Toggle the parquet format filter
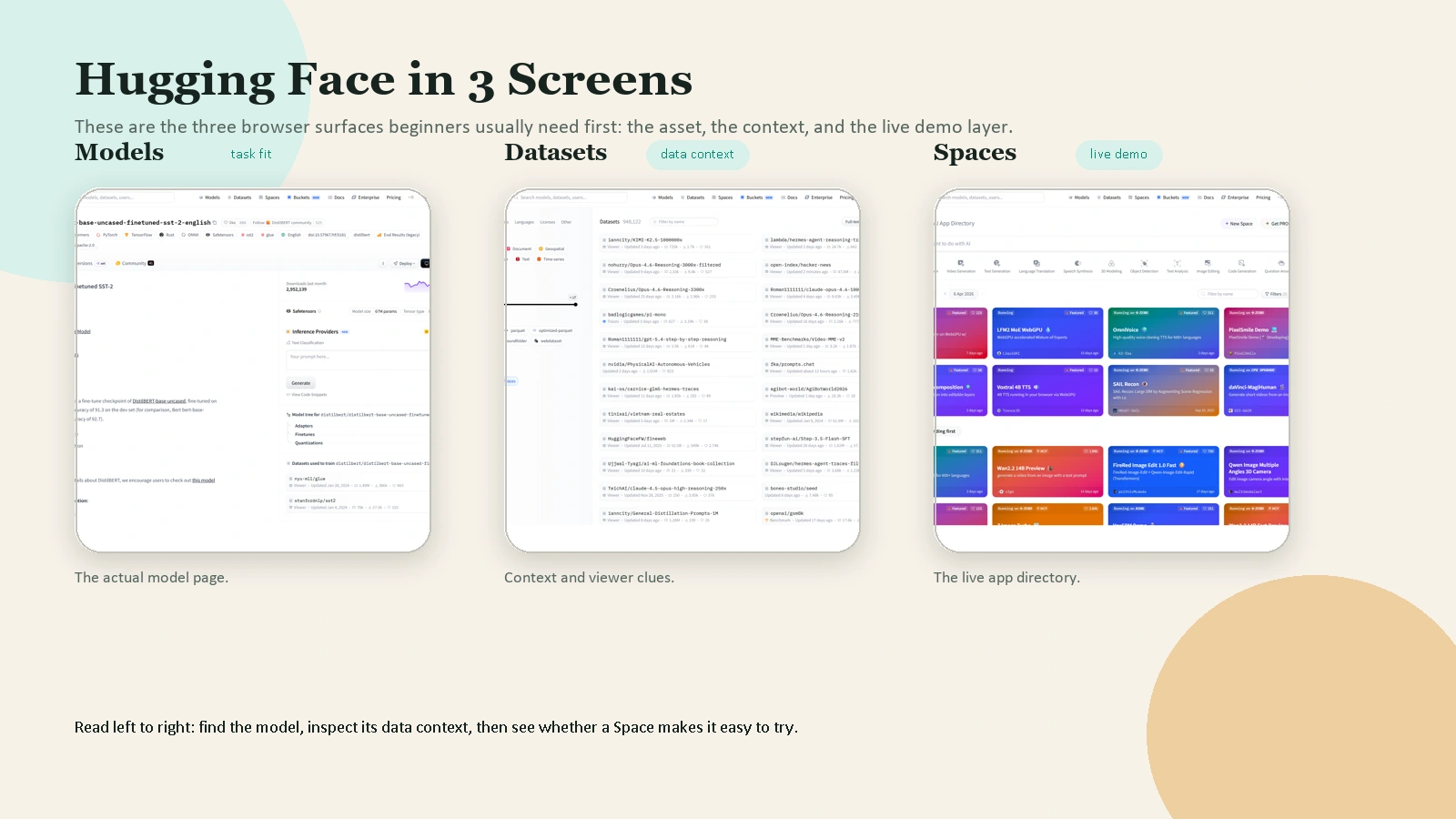Screen dimensions: 1456x819 [516, 330]
